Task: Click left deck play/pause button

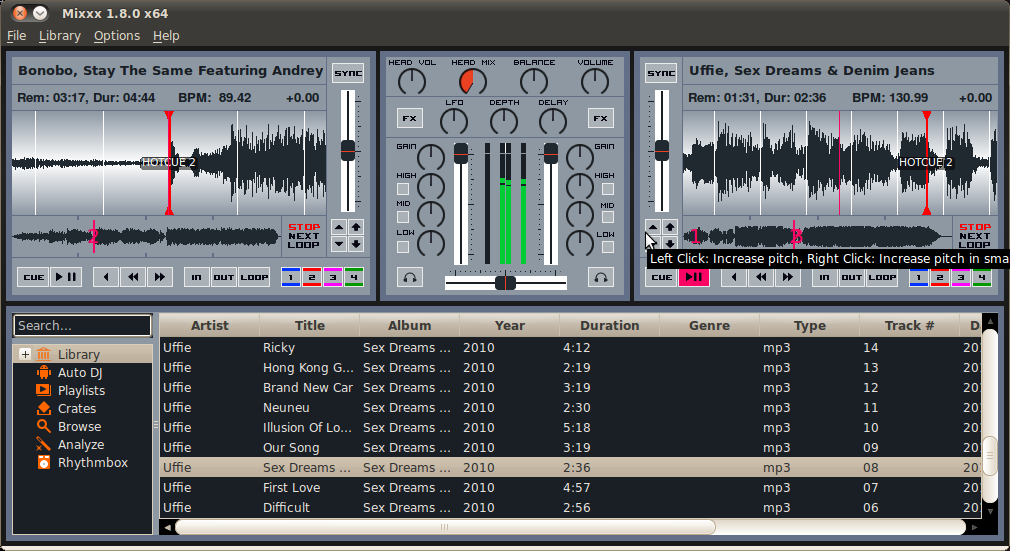Action: point(66,277)
